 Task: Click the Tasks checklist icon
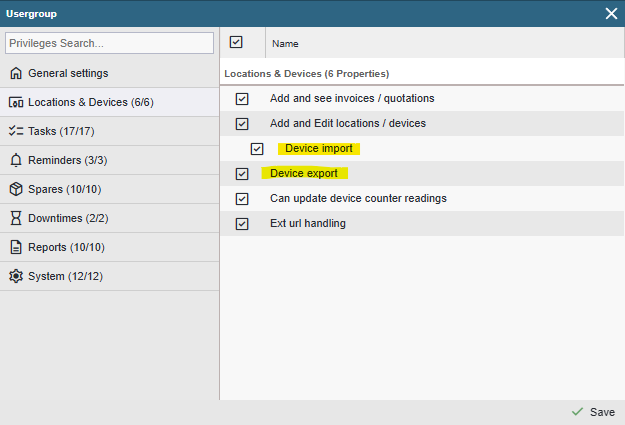(x=16, y=131)
